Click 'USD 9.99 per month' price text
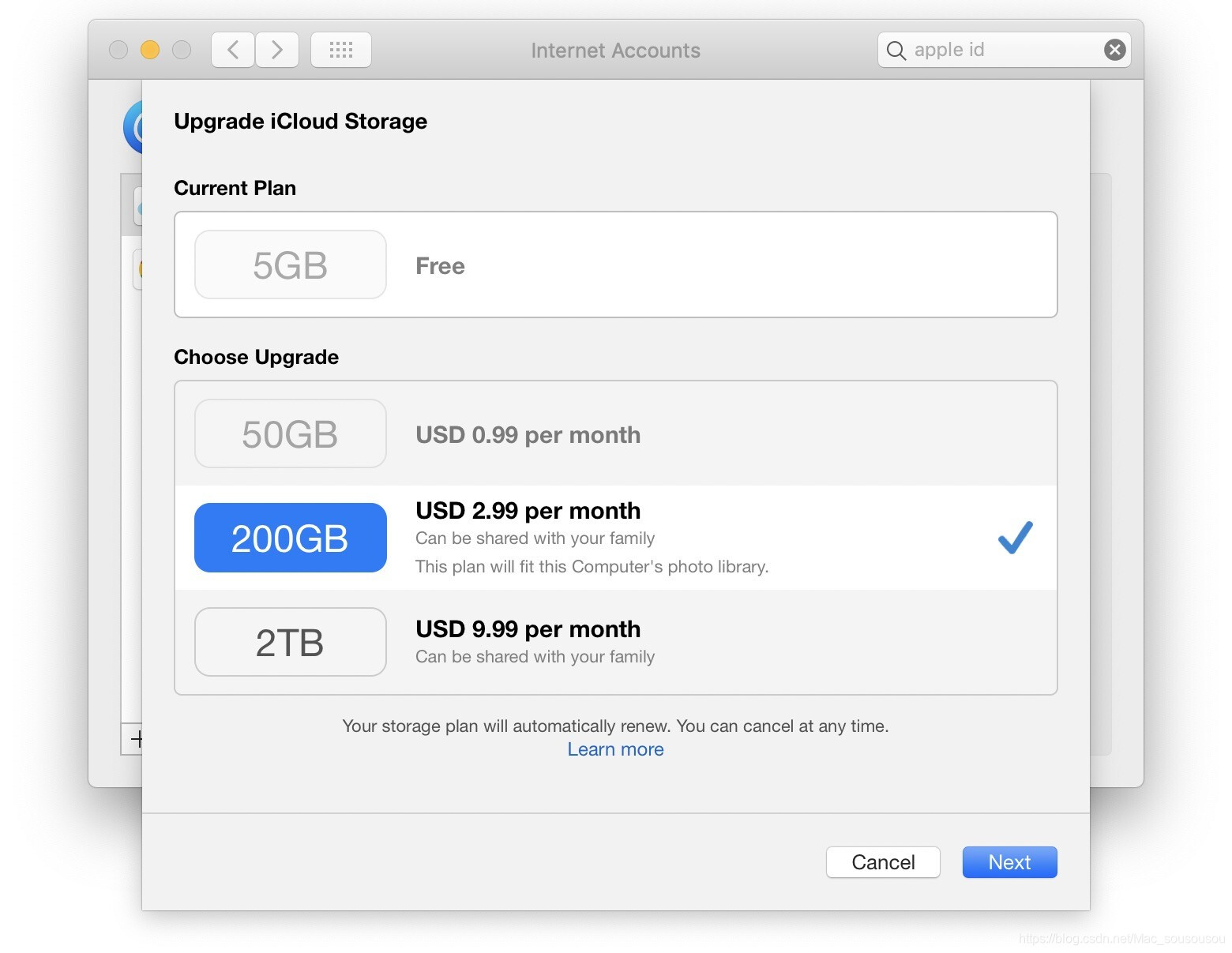This screenshot has width=1232, height=953. click(528, 629)
